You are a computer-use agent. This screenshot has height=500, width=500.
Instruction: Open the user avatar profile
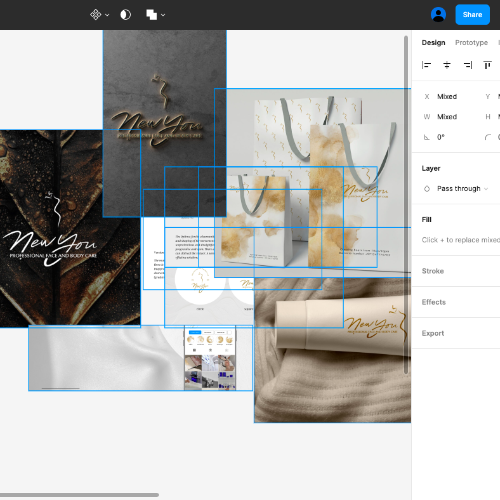[438, 15]
